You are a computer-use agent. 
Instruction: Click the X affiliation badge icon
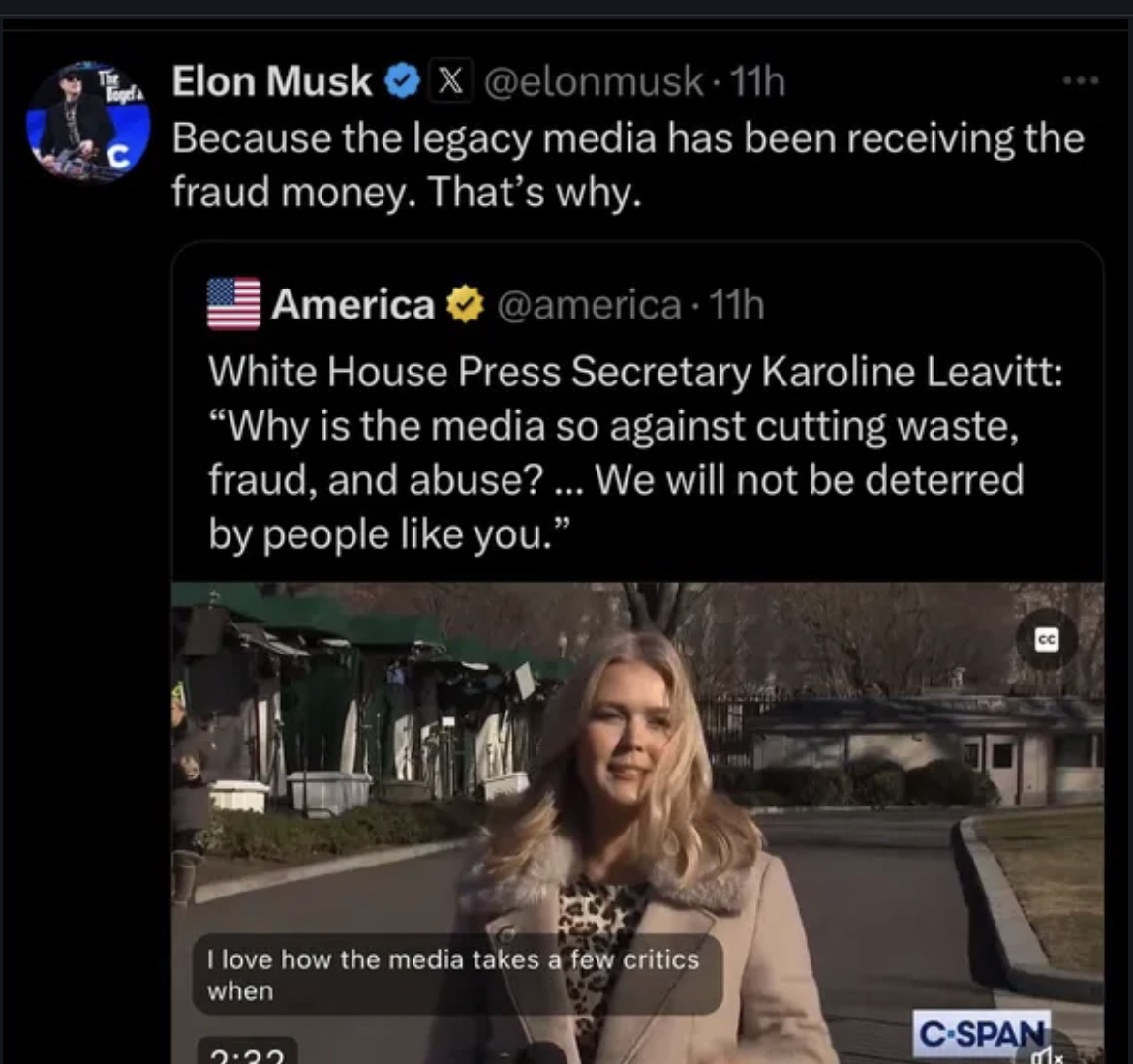click(446, 81)
